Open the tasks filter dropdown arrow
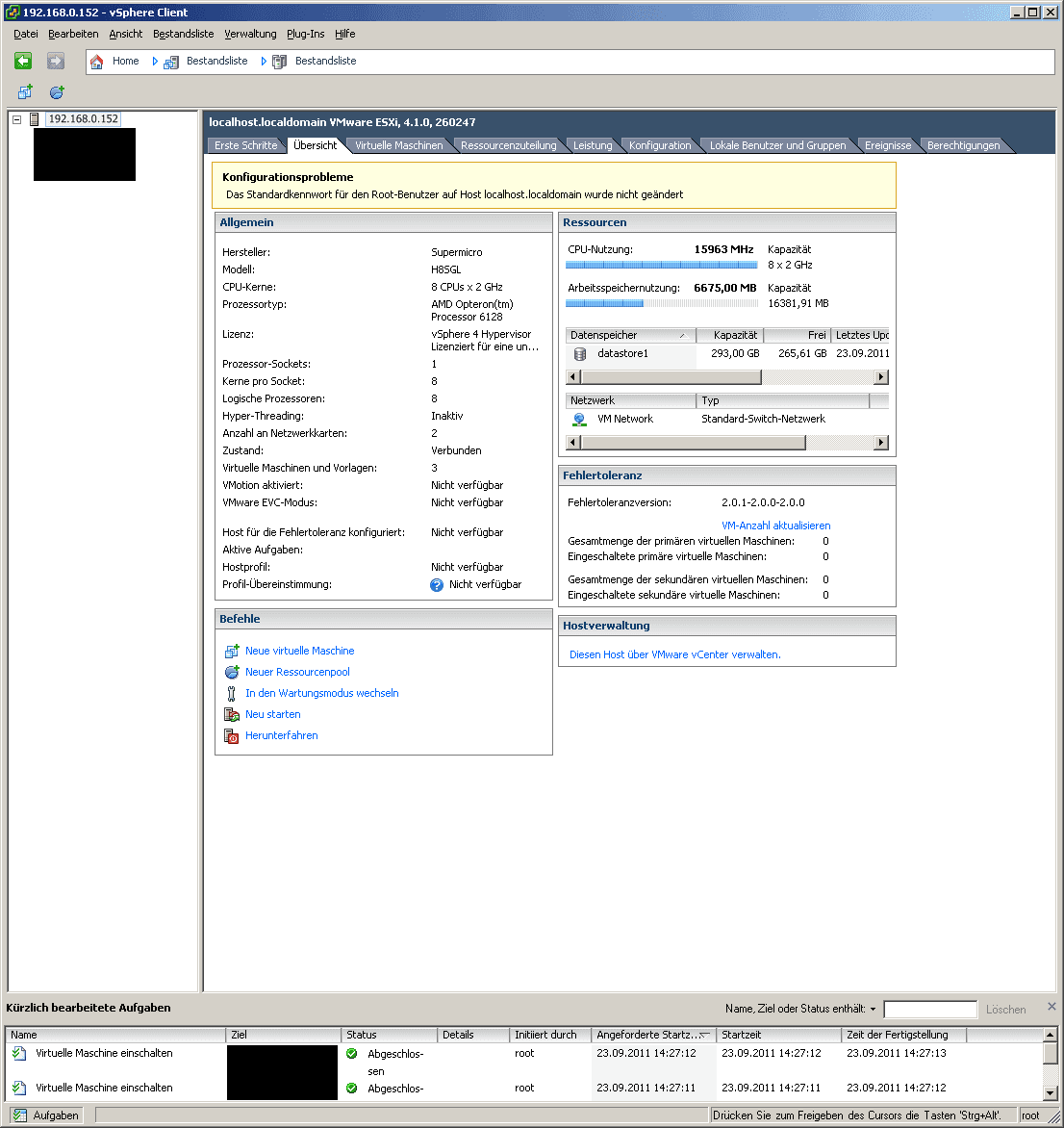This screenshot has width=1064, height=1128. click(873, 1010)
